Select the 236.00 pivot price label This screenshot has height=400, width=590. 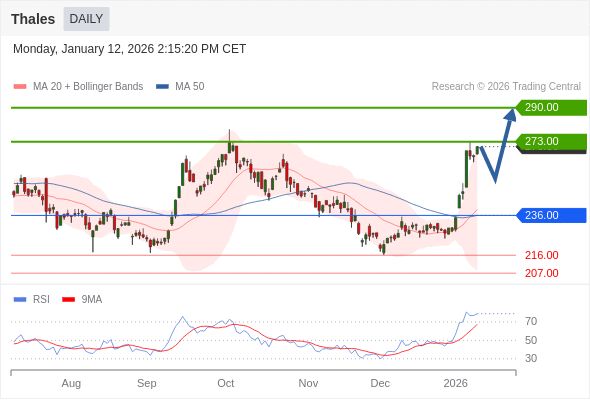(551, 215)
